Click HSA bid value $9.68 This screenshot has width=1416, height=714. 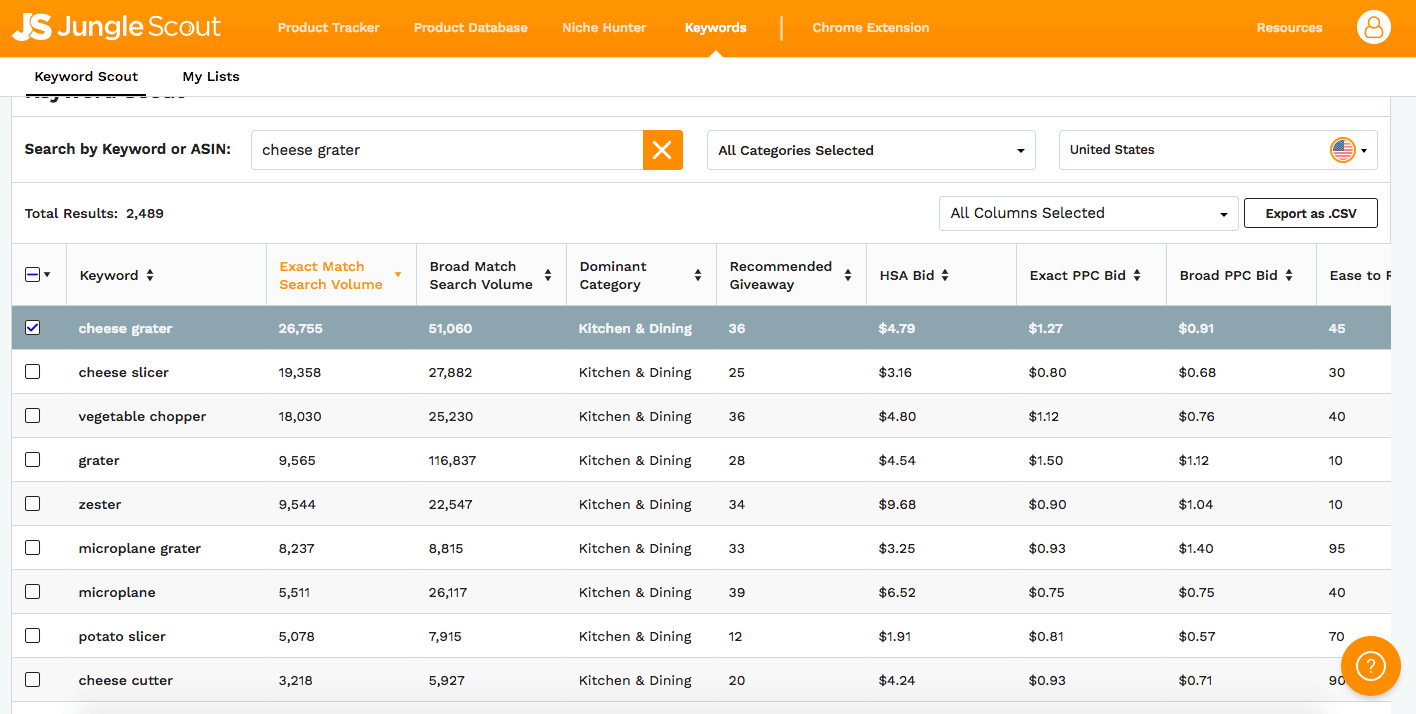(x=898, y=504)
